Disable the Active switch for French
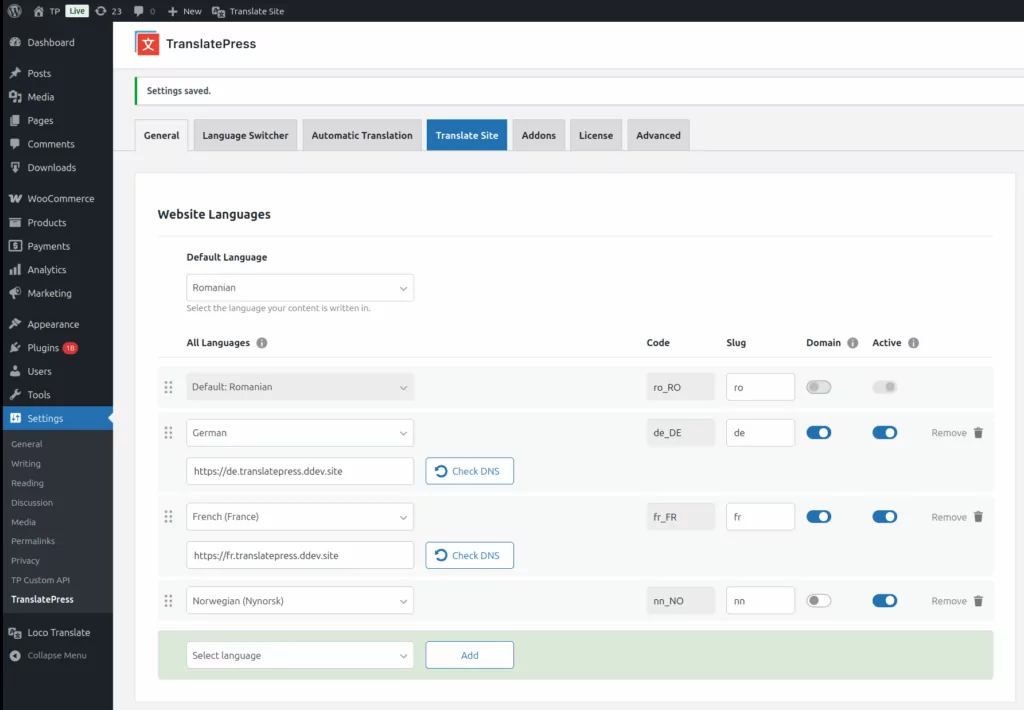Screen dimensions: 1024x710 pos(884,517)
